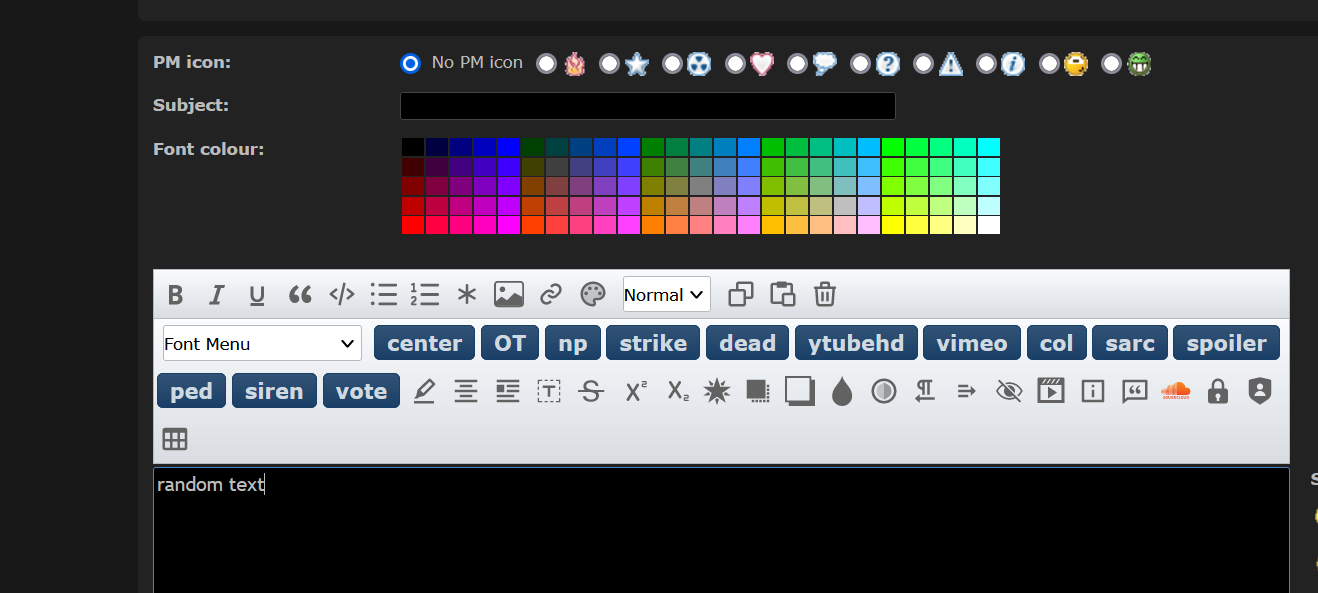Click the dead tag button

click(748, 343)
